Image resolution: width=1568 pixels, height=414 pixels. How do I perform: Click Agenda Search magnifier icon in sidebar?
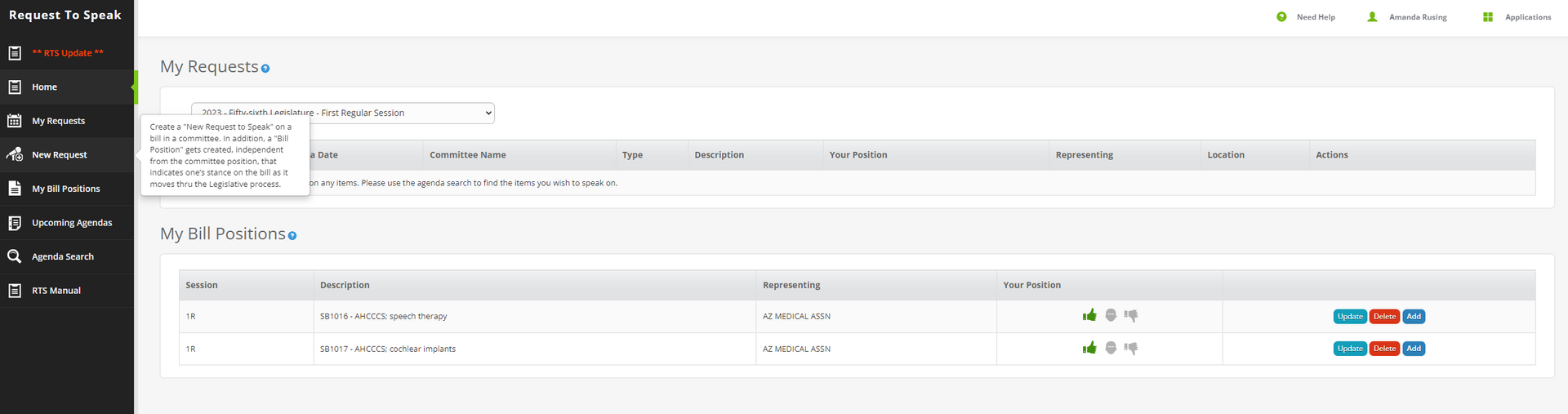(x=15, y=256)
